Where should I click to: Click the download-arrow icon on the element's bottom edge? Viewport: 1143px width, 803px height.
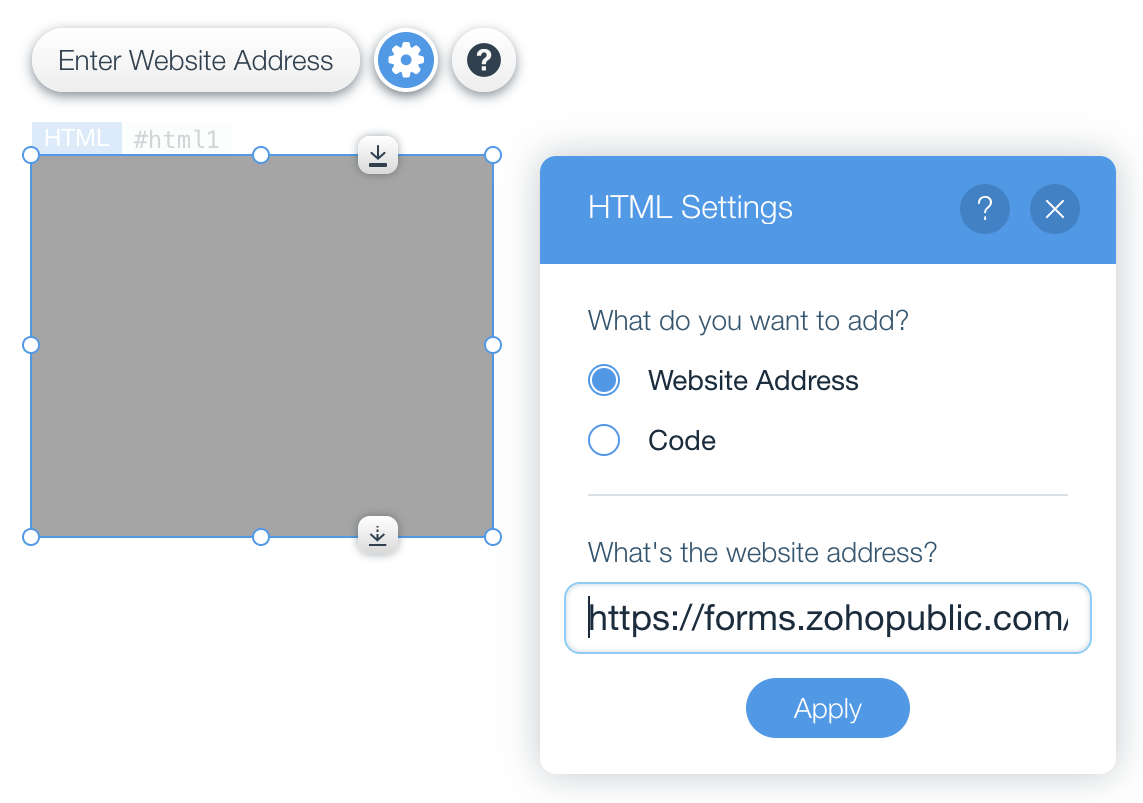pos(378,535)
